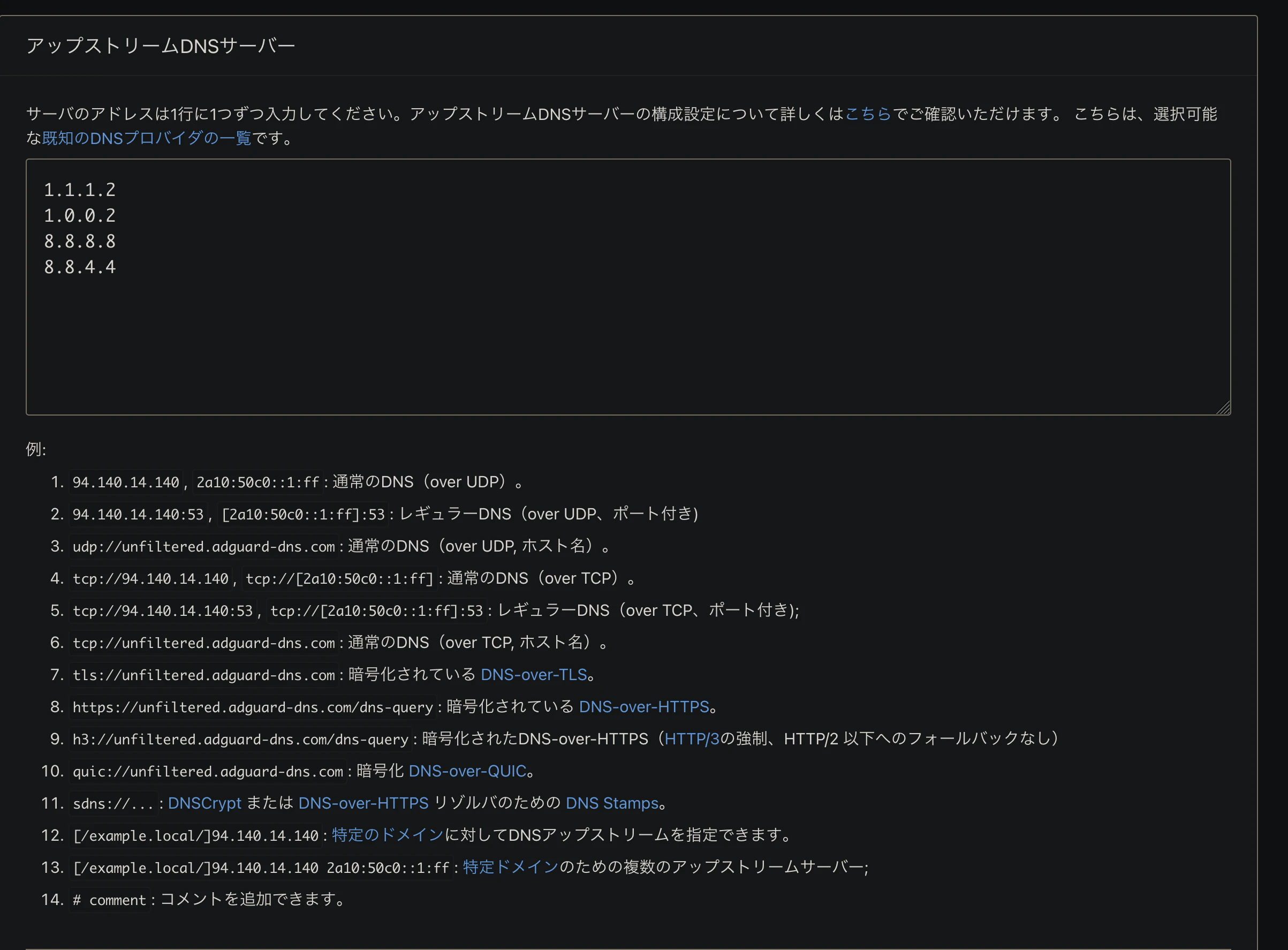The height and width of the screenshot is (950, 1288).
Task: Open the 特定ドメイン link in example 13
Action: [x=510, y=867]
